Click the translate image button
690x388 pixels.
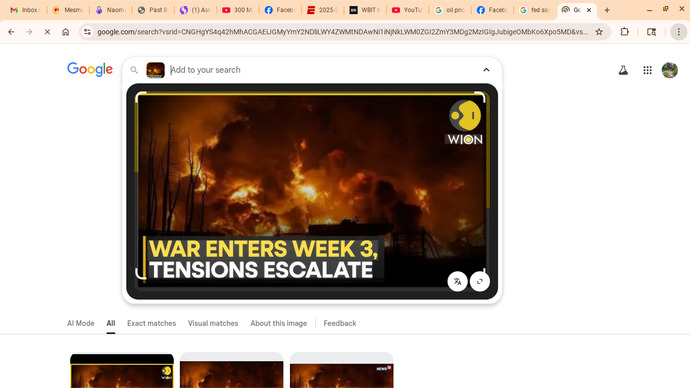tap(458, 282)
